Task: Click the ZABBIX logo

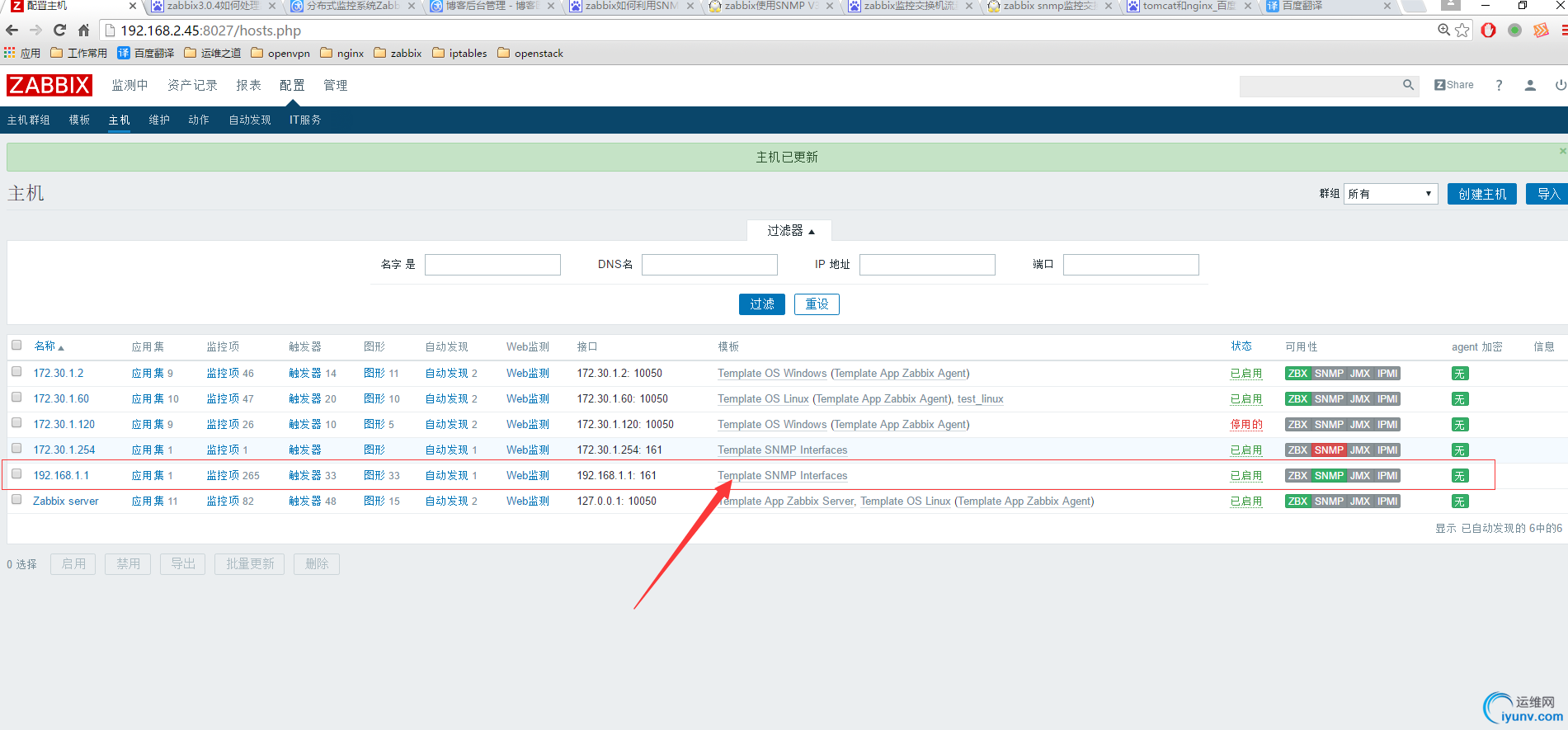Action: tap(49, 85)
